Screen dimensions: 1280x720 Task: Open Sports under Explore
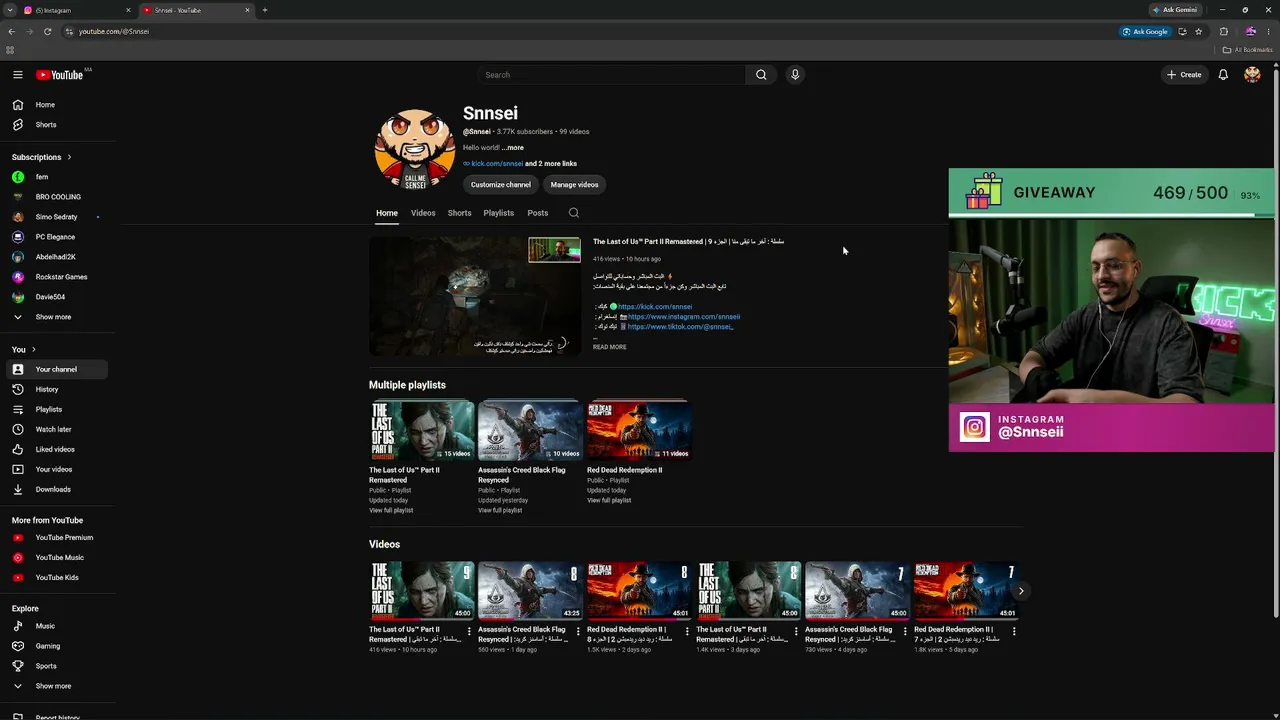click(x=56, y=666)
